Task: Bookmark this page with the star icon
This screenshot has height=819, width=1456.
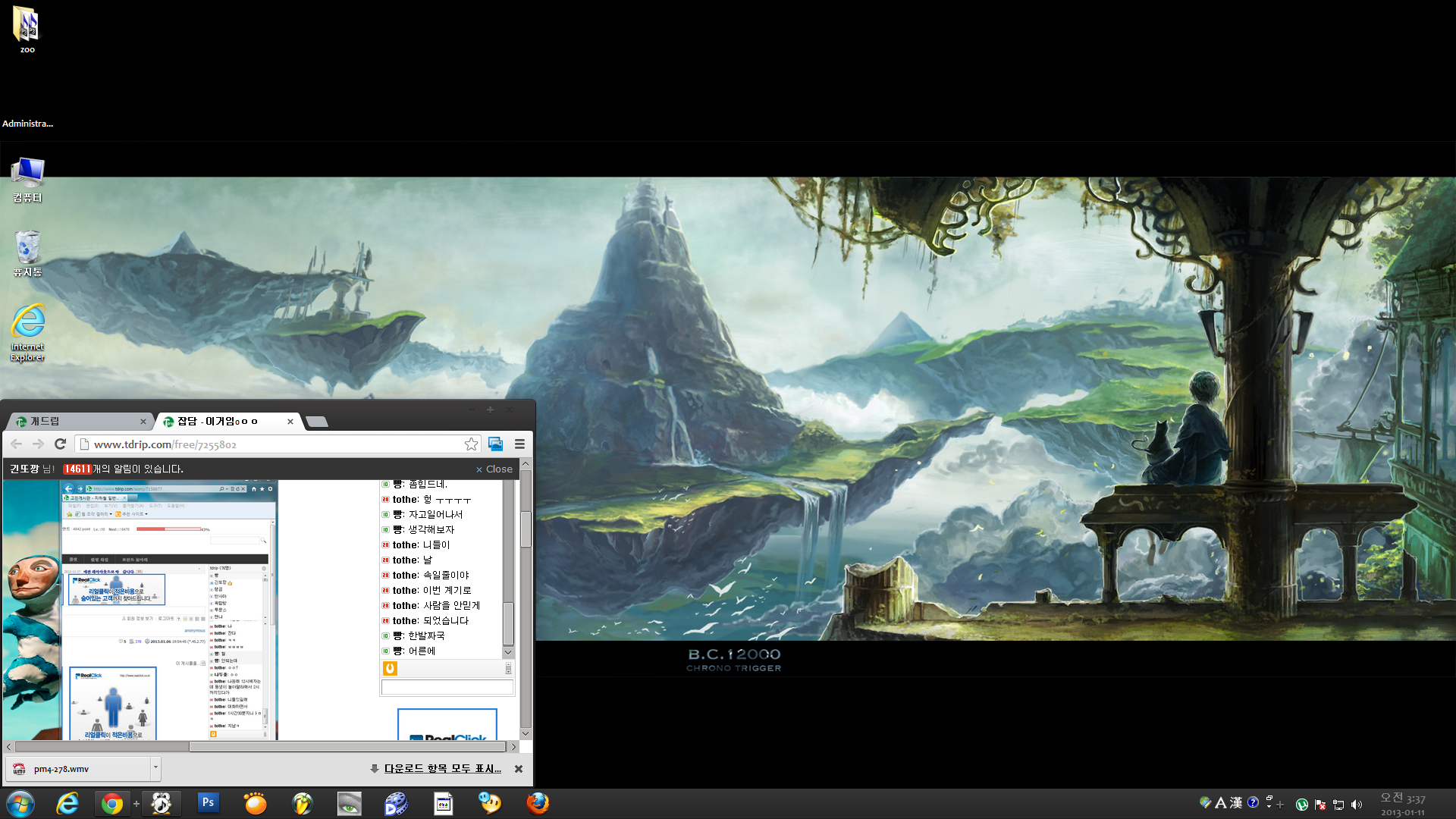Action: coord(471,444)
